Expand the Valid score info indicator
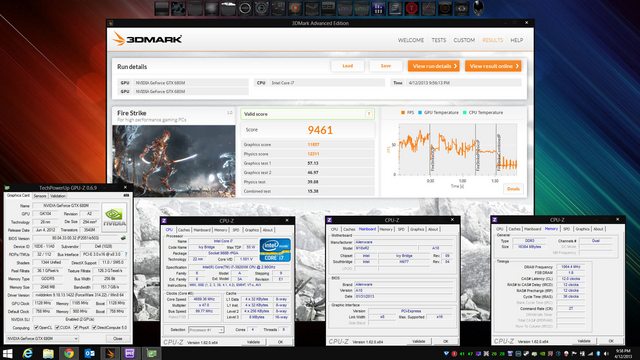This screenshot has height=360, width=640. point(369,114)
